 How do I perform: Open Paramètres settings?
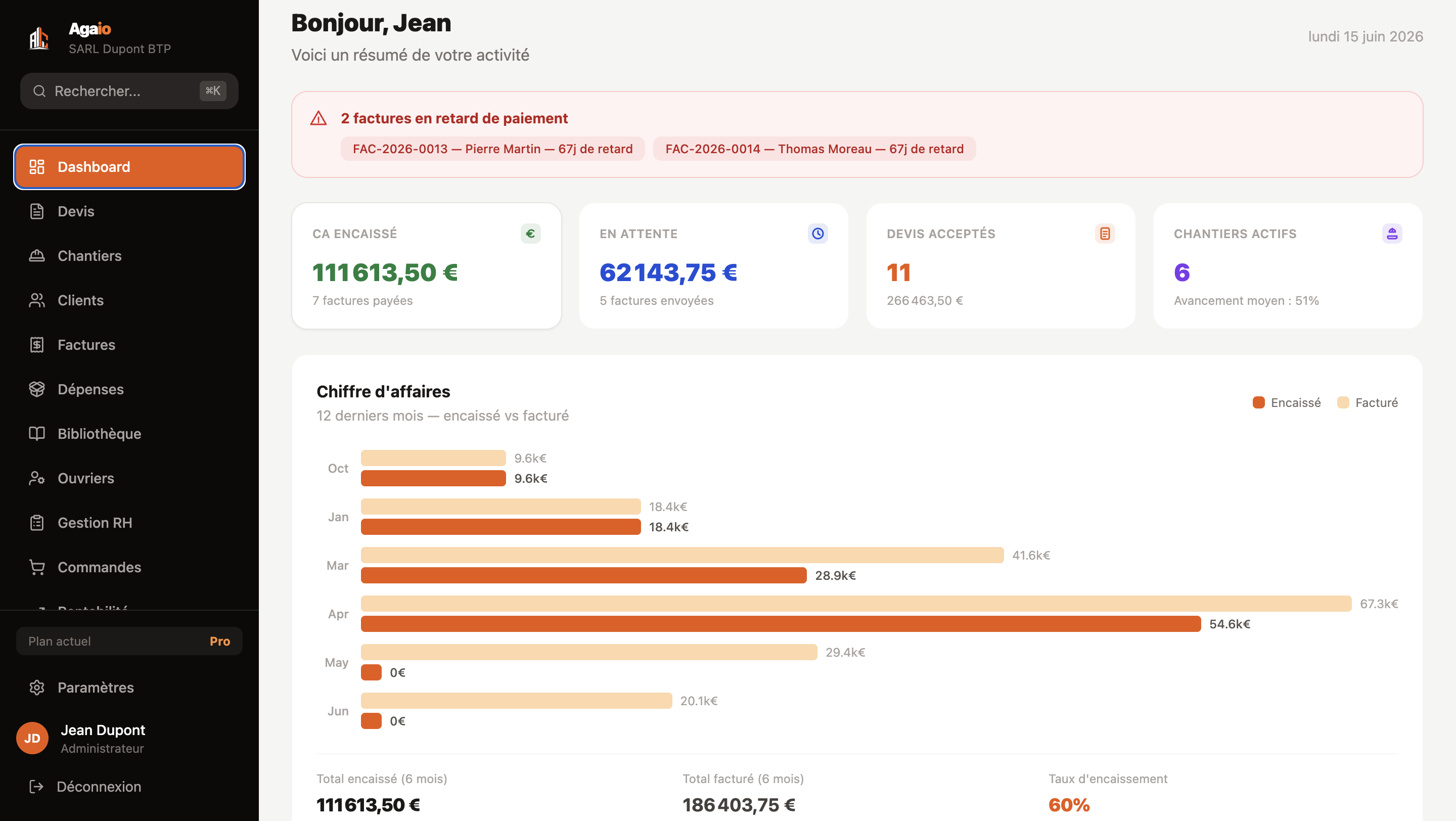tap(129, 687)
